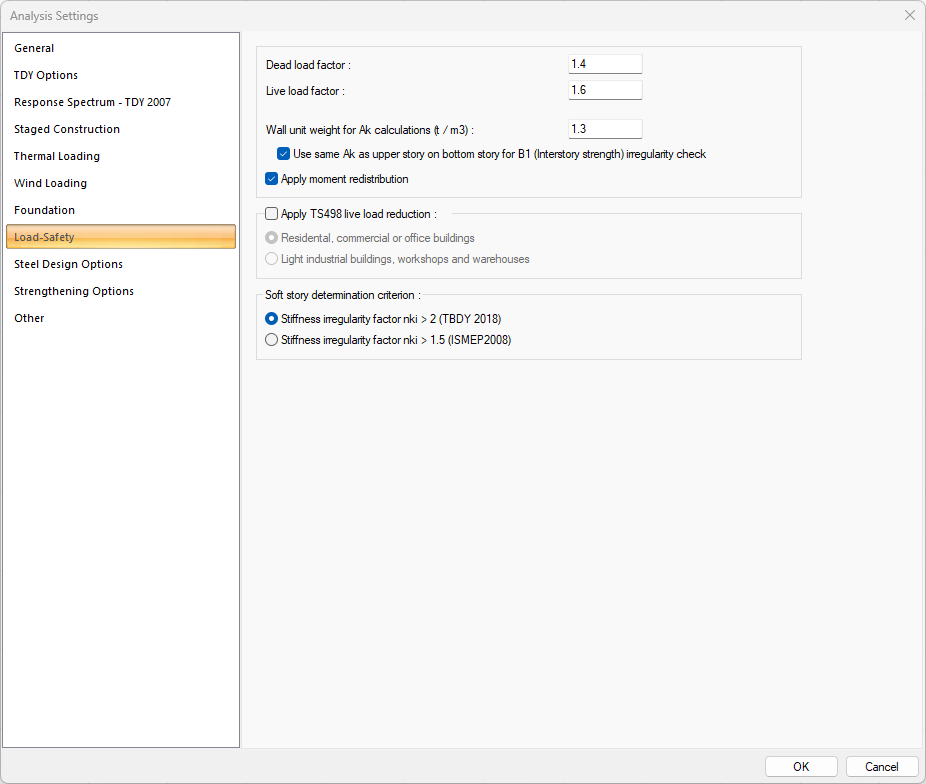
Task: Click the Cancel button
Action: [882, 766]
